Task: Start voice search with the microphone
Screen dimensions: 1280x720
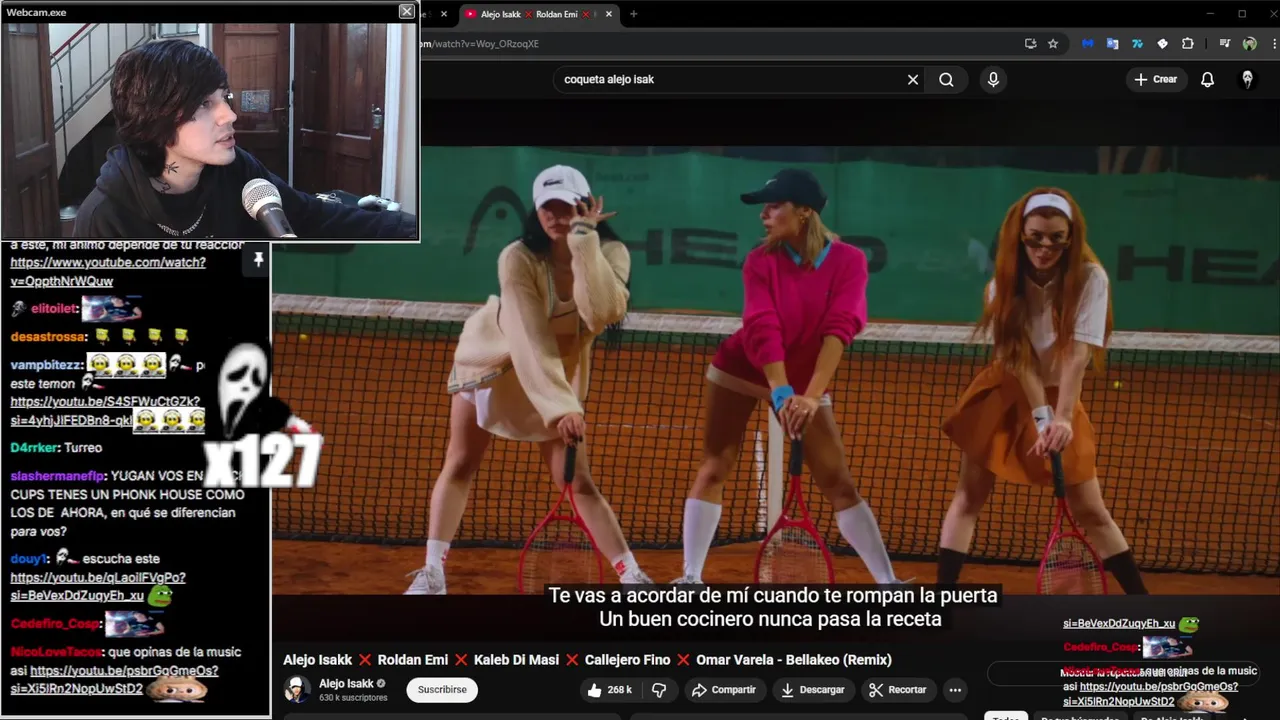Action: click(x=993, y=79)
